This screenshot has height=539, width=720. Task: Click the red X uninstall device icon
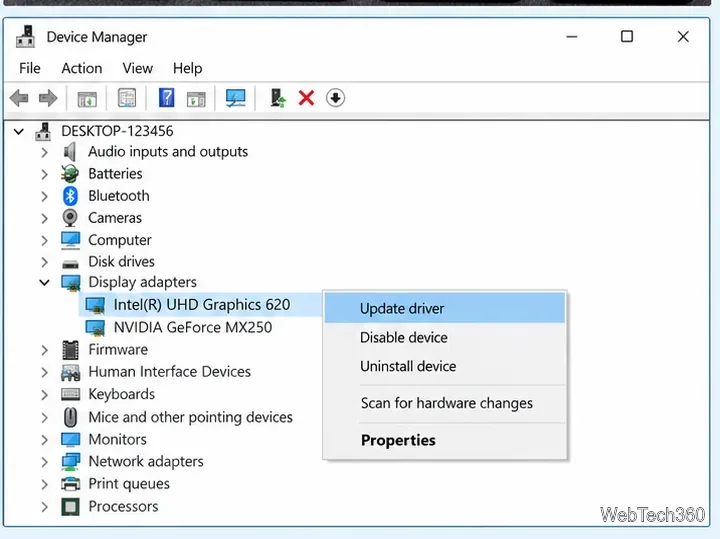pos(306,98)
